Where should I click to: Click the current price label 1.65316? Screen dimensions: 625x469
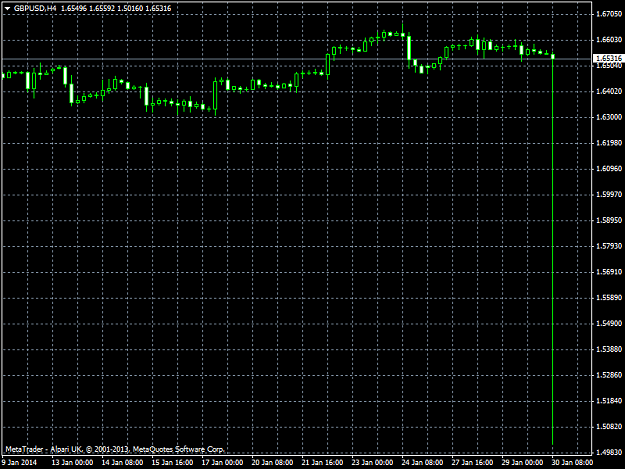tap(608, 58)
